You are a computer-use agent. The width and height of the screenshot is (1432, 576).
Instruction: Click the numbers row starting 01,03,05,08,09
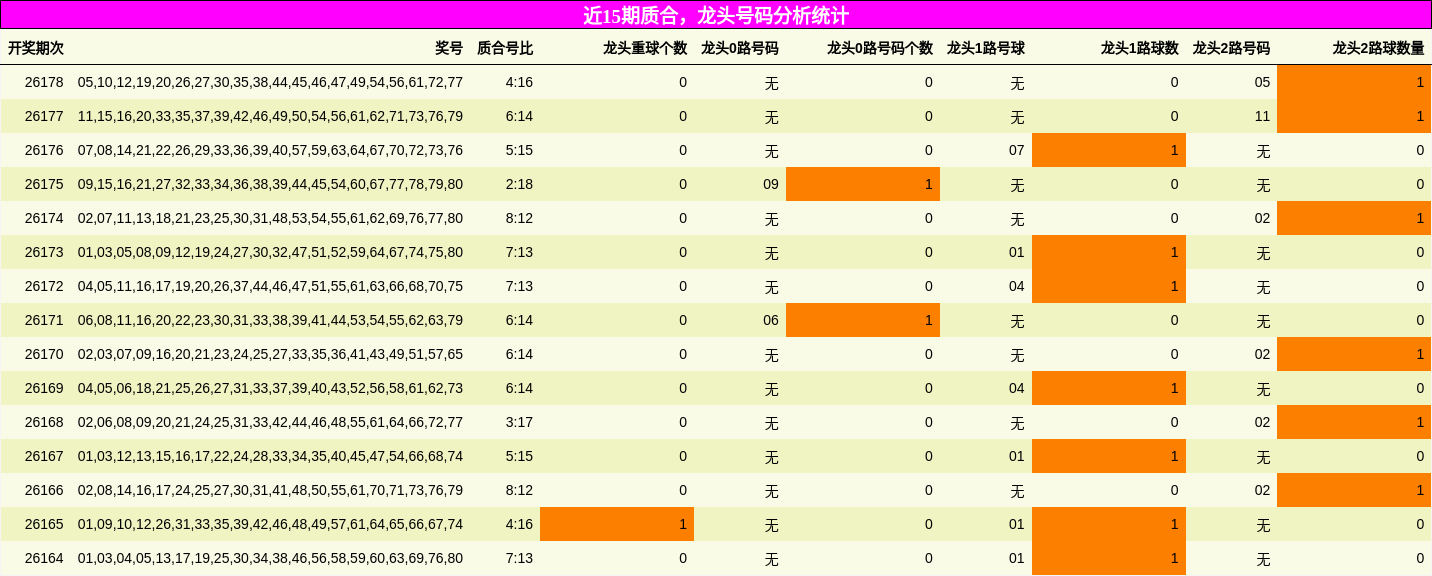pyautogui.click(x=270, y=252)
